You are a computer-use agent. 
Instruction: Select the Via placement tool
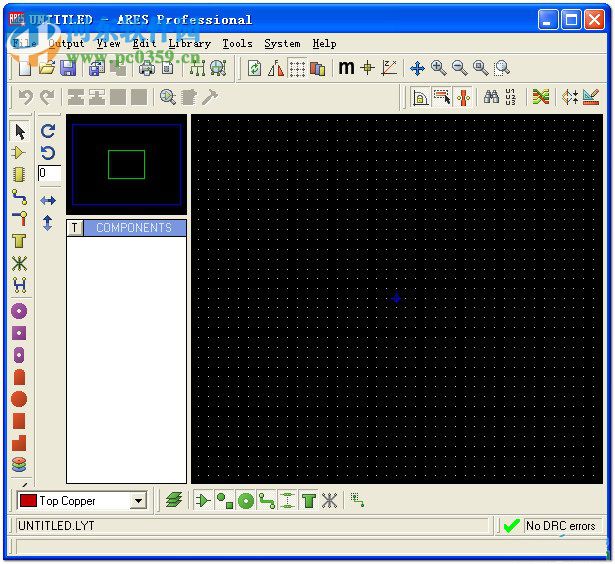(x=20, y=218)
